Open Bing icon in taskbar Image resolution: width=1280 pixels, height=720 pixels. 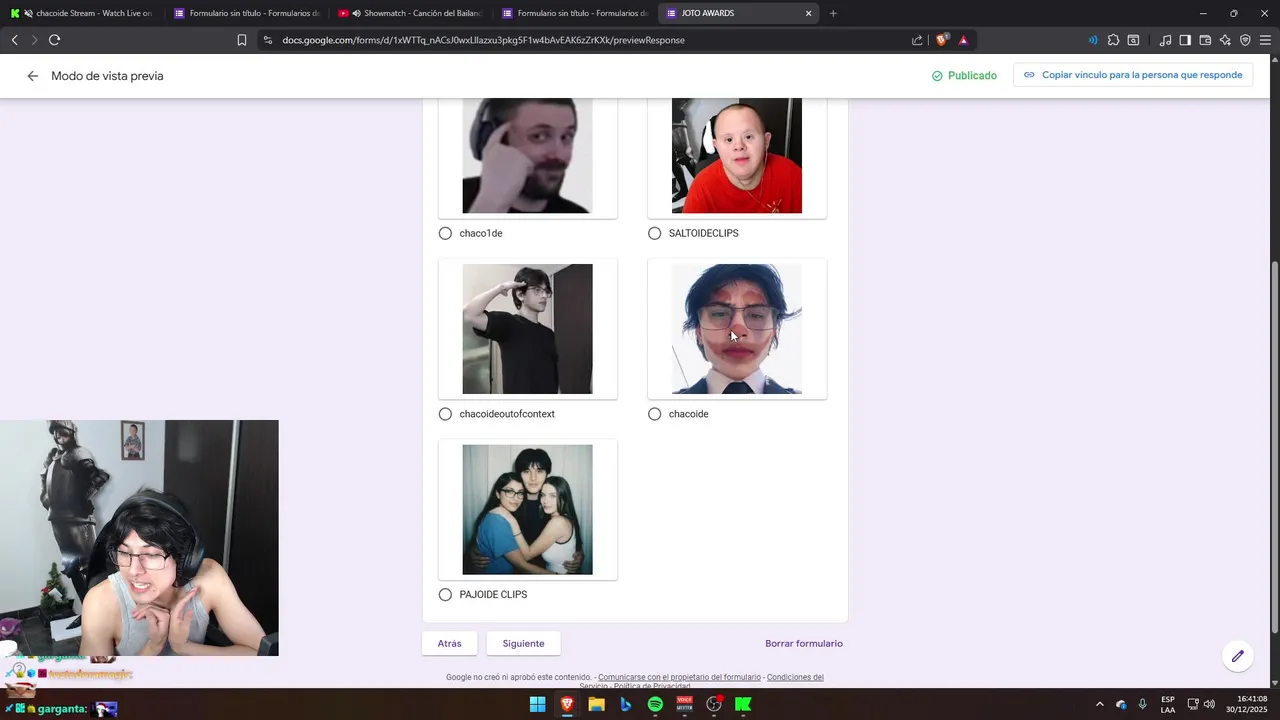point(625,704)
